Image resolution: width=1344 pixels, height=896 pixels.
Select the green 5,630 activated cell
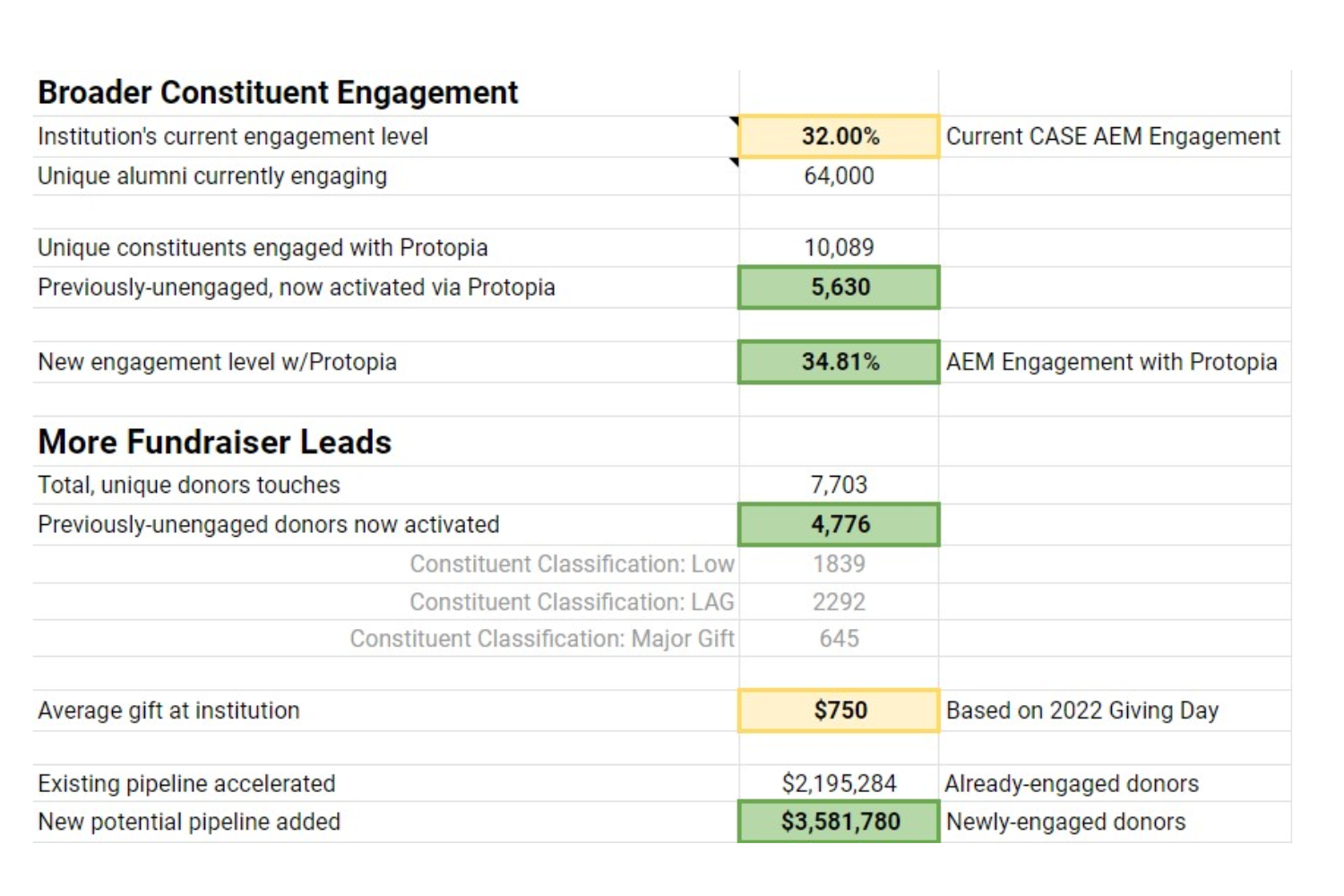click(x=840, y=288)
